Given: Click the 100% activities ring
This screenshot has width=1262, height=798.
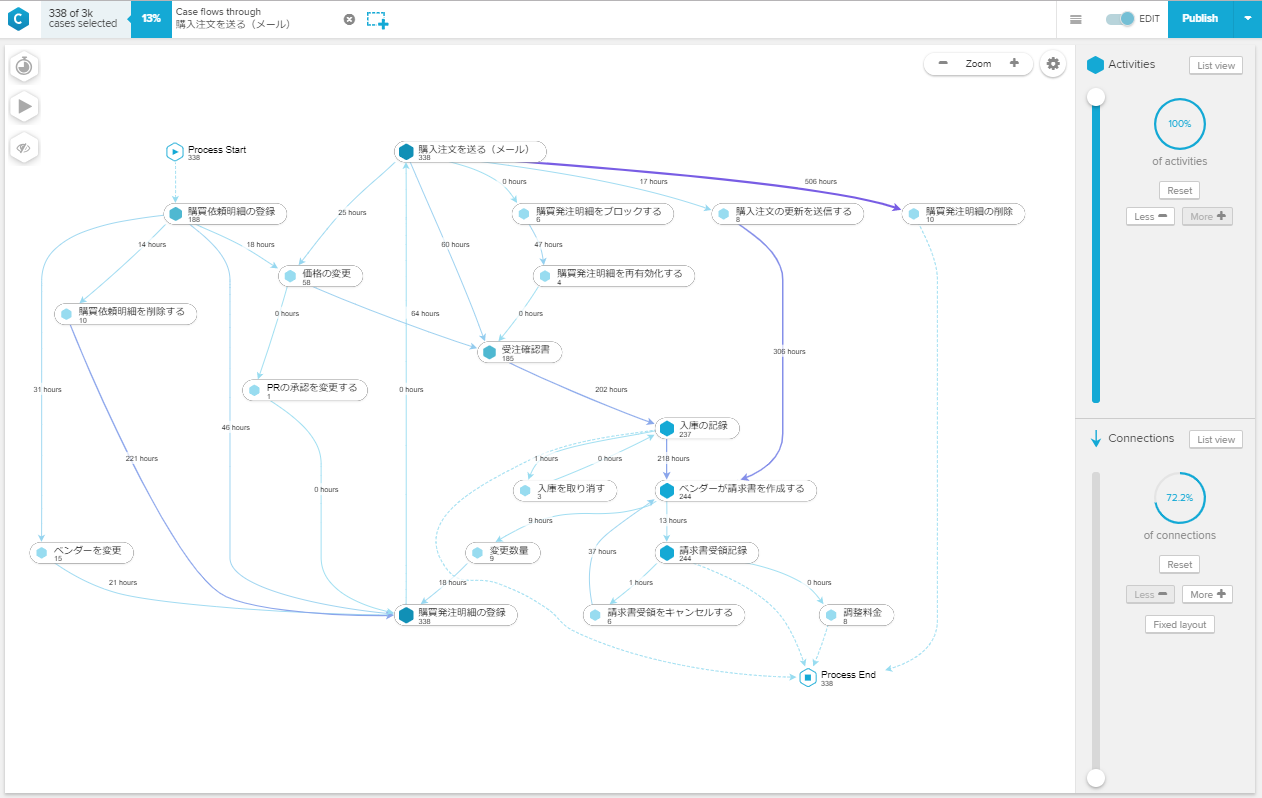Looking at the screenshot, I should click(x=1180, y=124).
